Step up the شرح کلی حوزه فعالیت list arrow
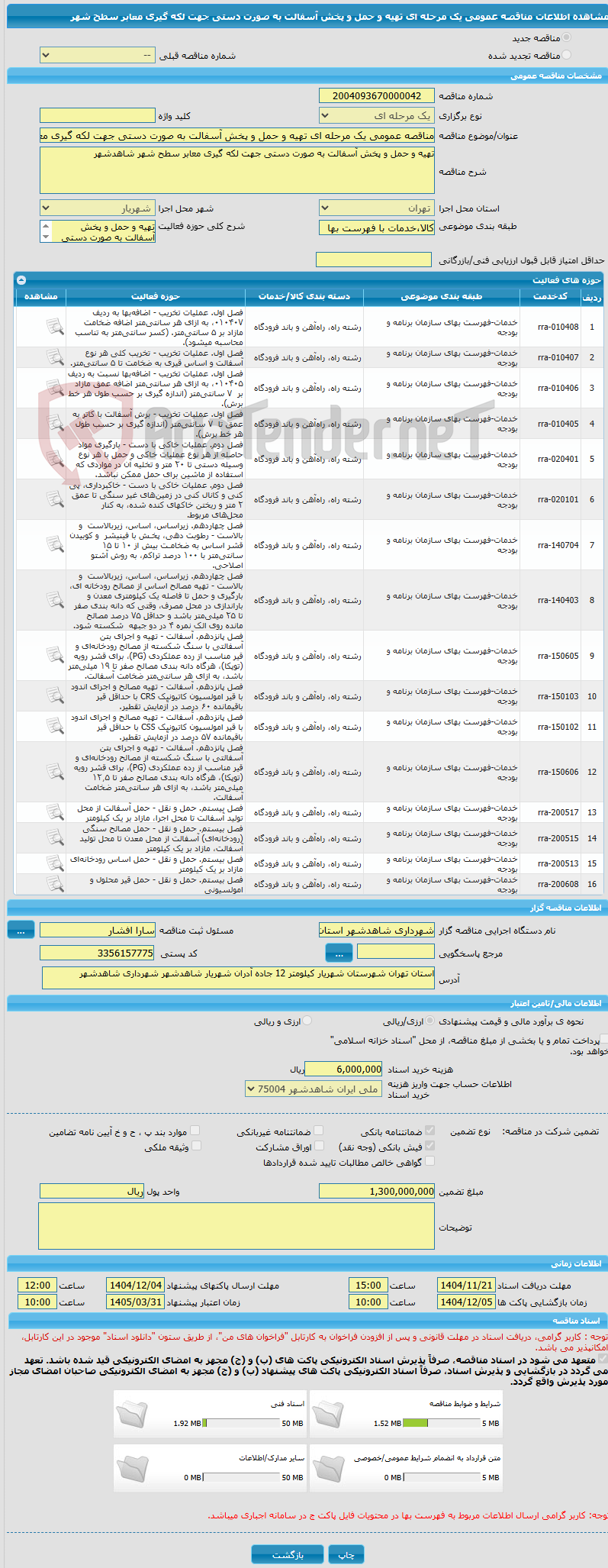This screenshot has height=1568, width=608. click(x=46, y=227)
